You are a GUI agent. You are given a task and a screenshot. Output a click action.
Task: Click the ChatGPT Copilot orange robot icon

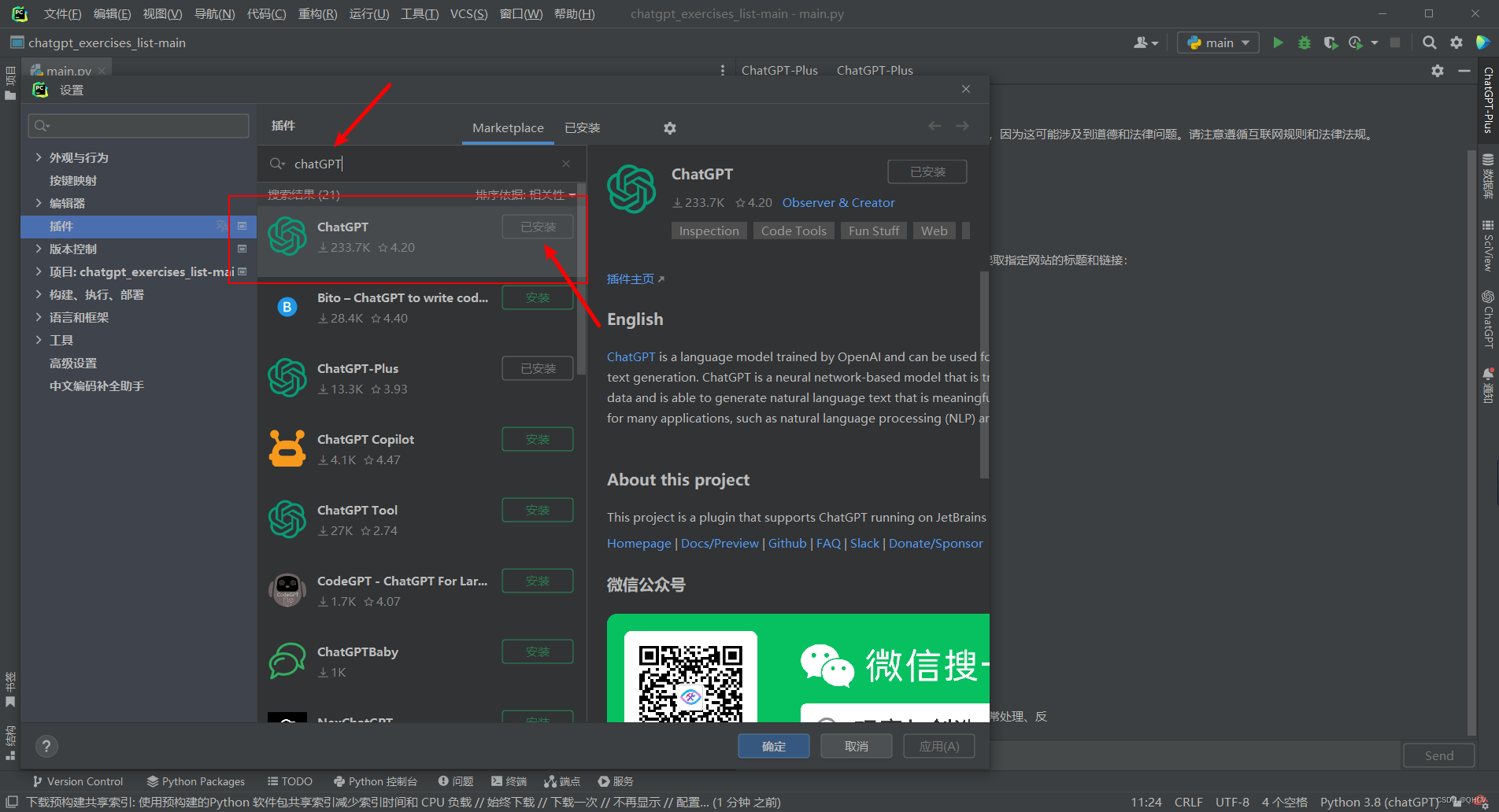pos(287,448)
